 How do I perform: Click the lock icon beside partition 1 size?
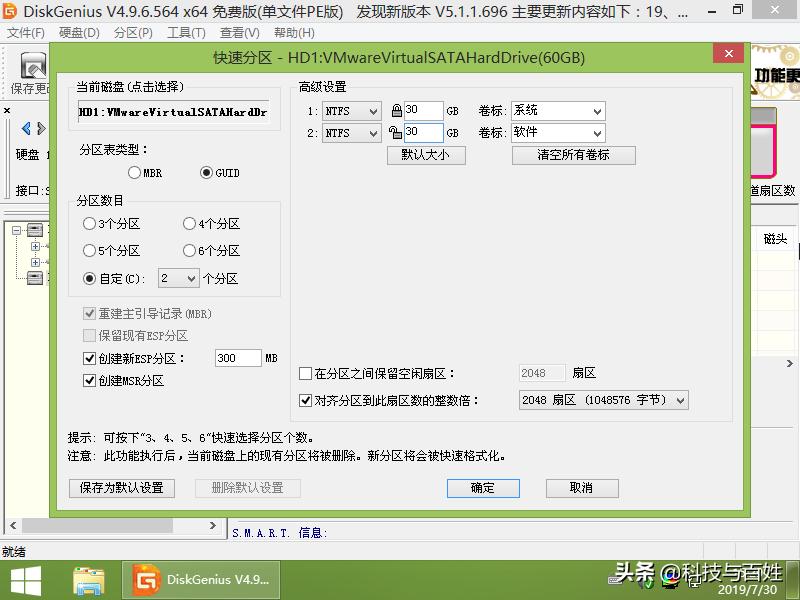397,110
